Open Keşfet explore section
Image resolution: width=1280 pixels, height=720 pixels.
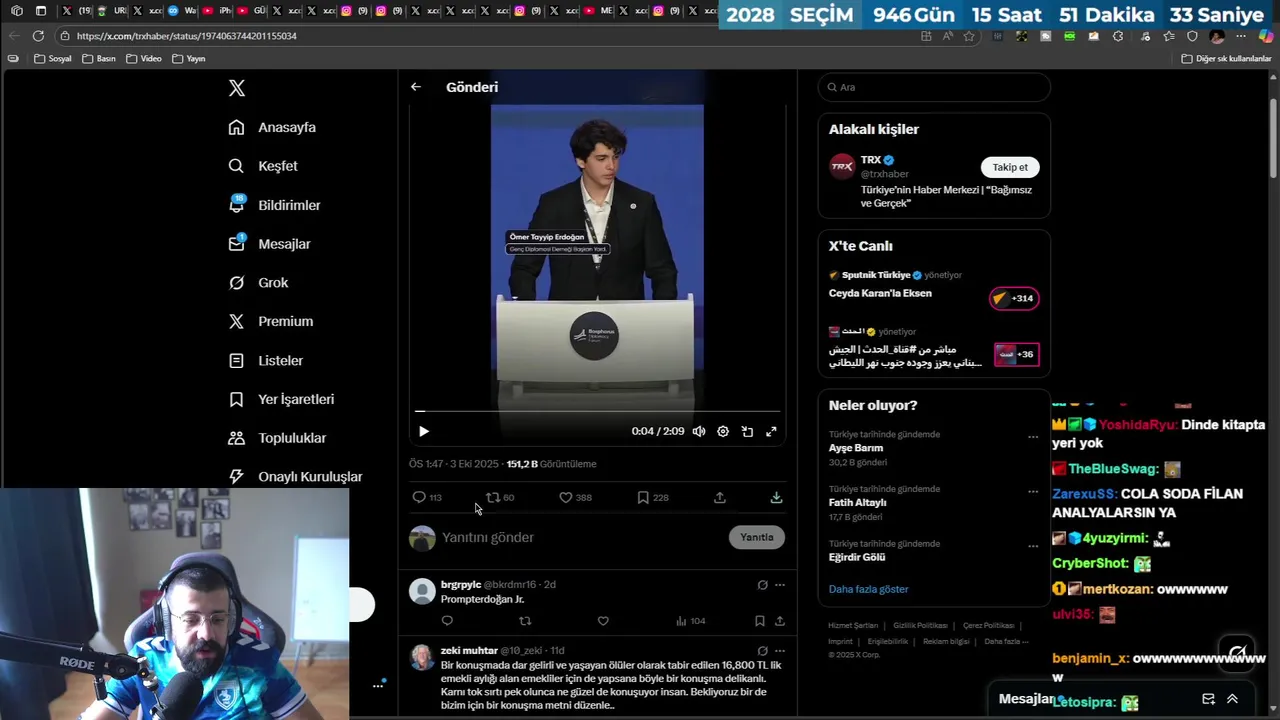(263, 166)
